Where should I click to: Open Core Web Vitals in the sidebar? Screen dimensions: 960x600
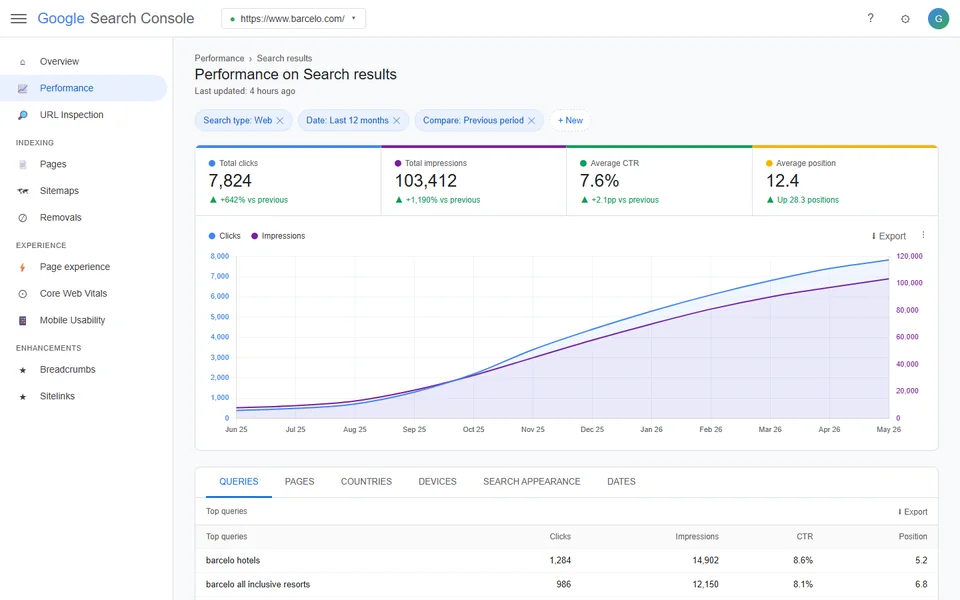point(83,294)
